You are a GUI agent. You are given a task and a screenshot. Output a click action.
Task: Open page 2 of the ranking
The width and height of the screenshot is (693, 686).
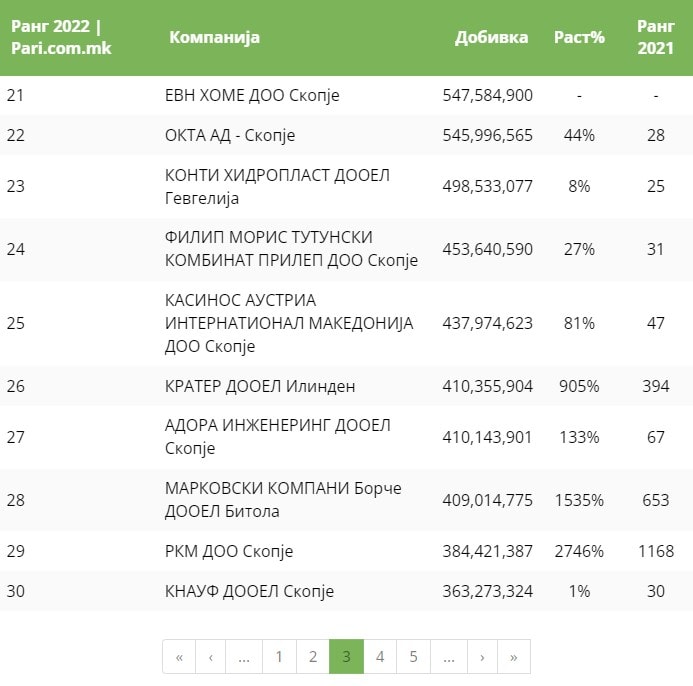pyautogui.click(x=313, y=657)
